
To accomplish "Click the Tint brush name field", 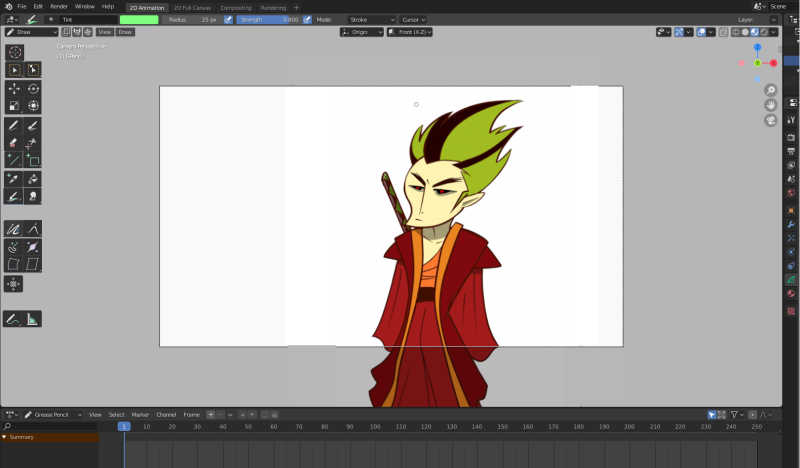I will tap(88, 19).
